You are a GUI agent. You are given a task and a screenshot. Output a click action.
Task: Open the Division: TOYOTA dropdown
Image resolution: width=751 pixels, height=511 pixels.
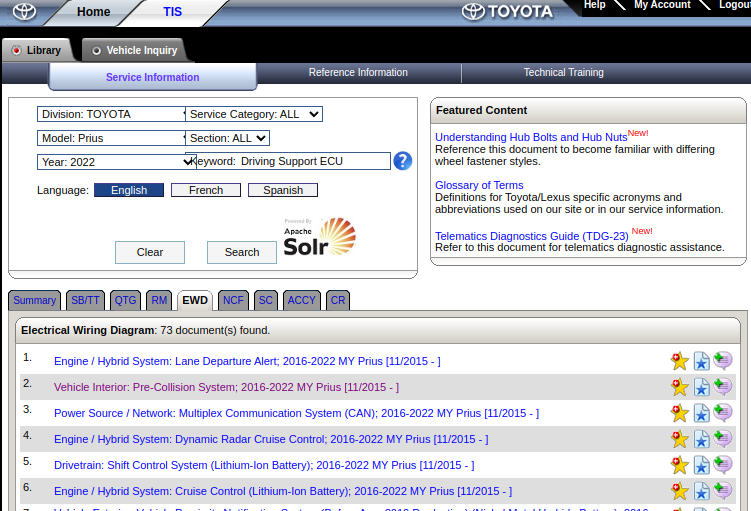(111, 114)
